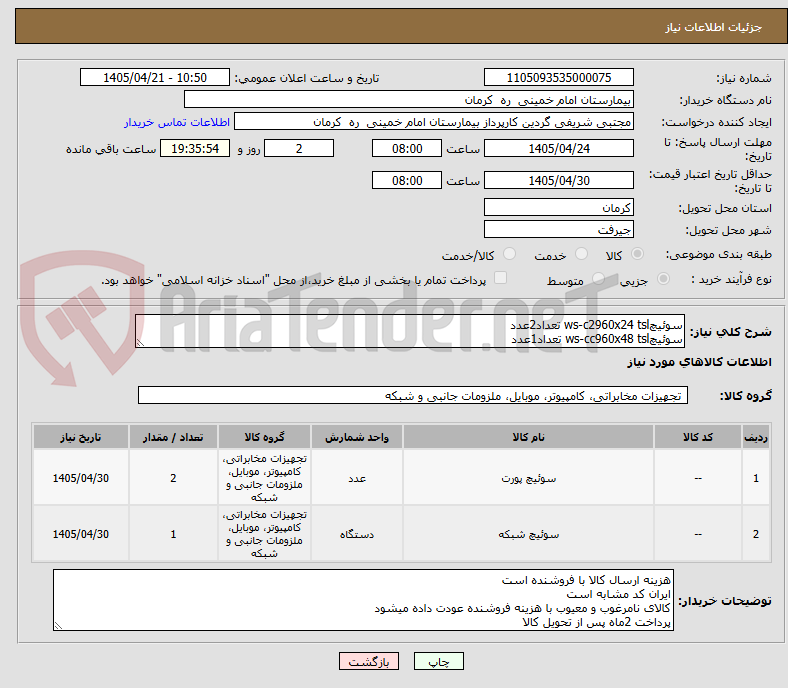
Task: Click the تاریخ نیاز column header
Action: coord(81,437)
